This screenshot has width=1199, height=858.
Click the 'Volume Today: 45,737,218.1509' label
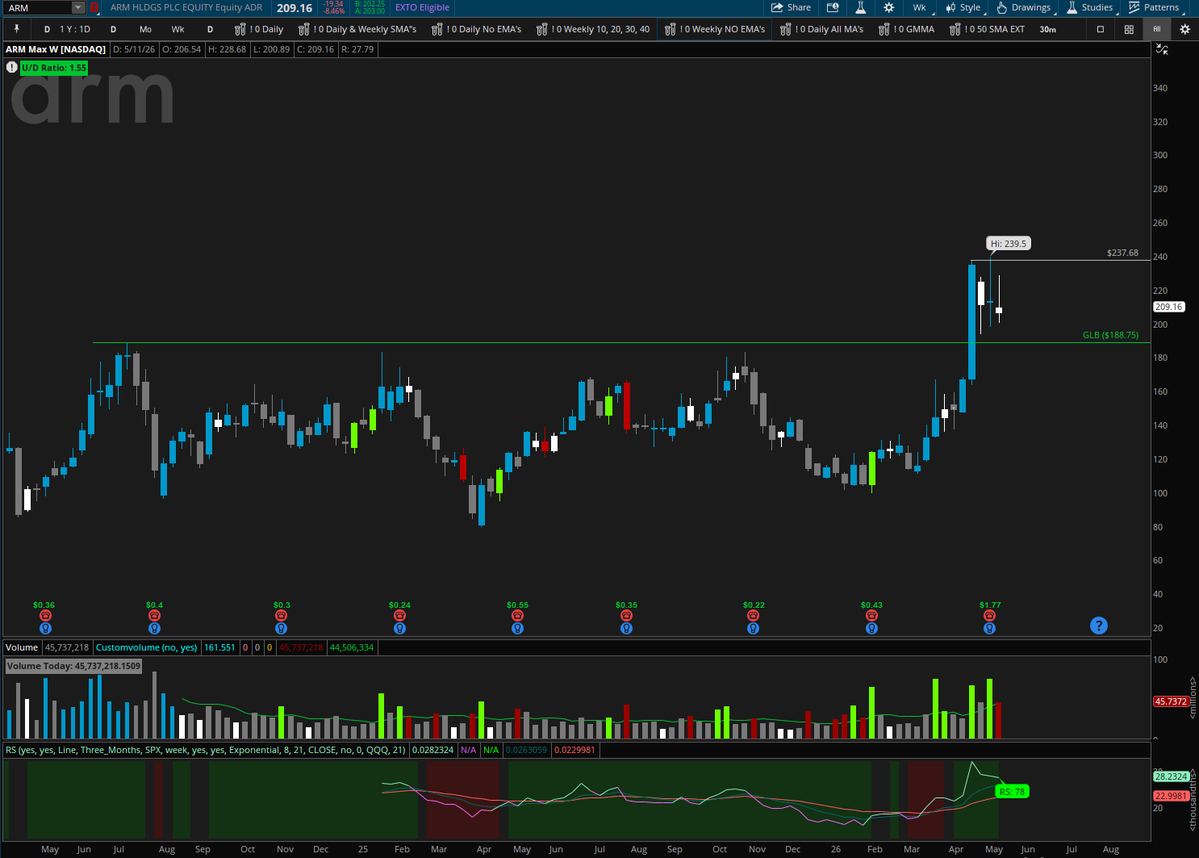click(x=73, y=666)
